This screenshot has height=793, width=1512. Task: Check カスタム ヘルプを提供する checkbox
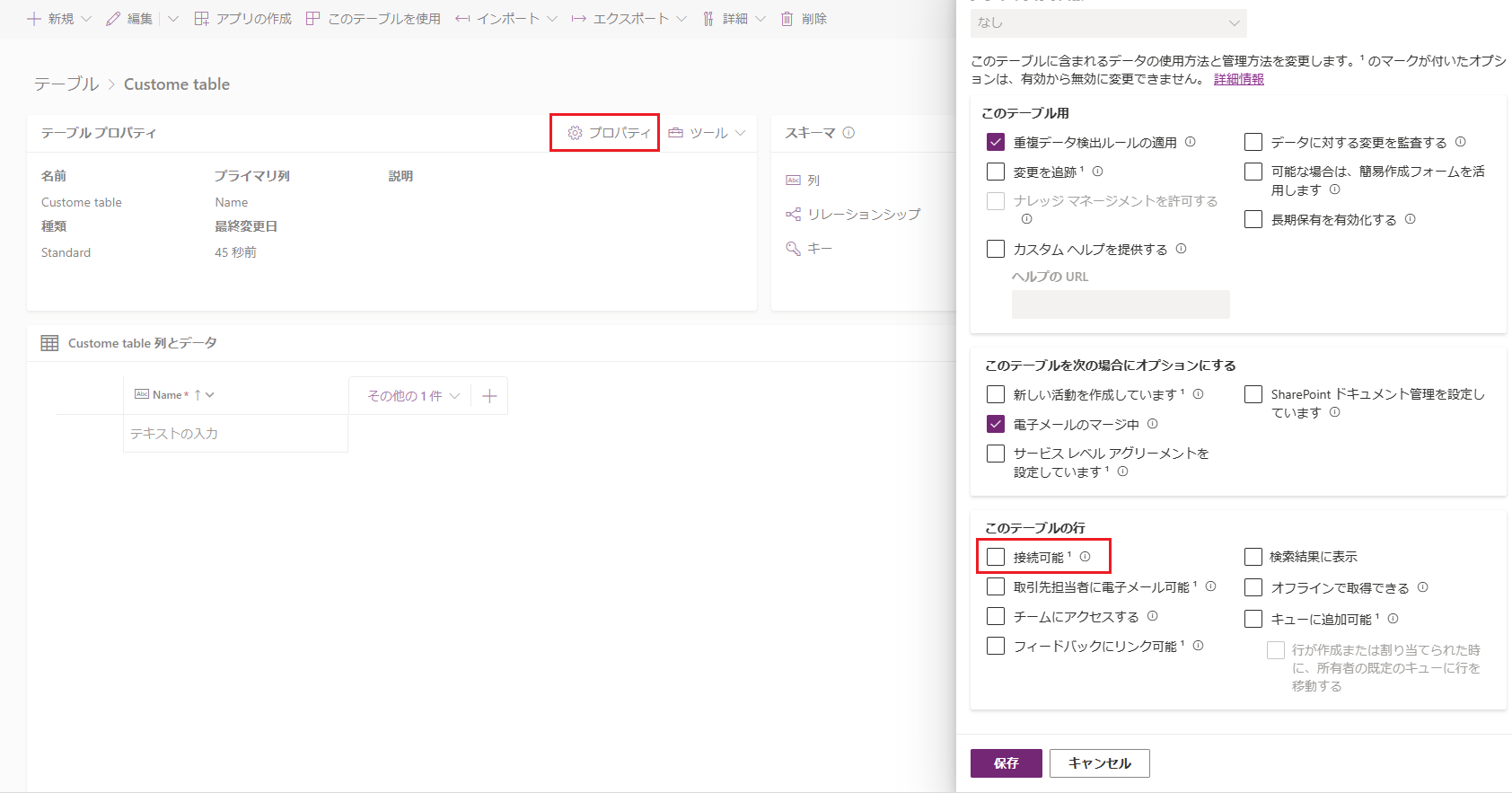click(x=996, y=249)
